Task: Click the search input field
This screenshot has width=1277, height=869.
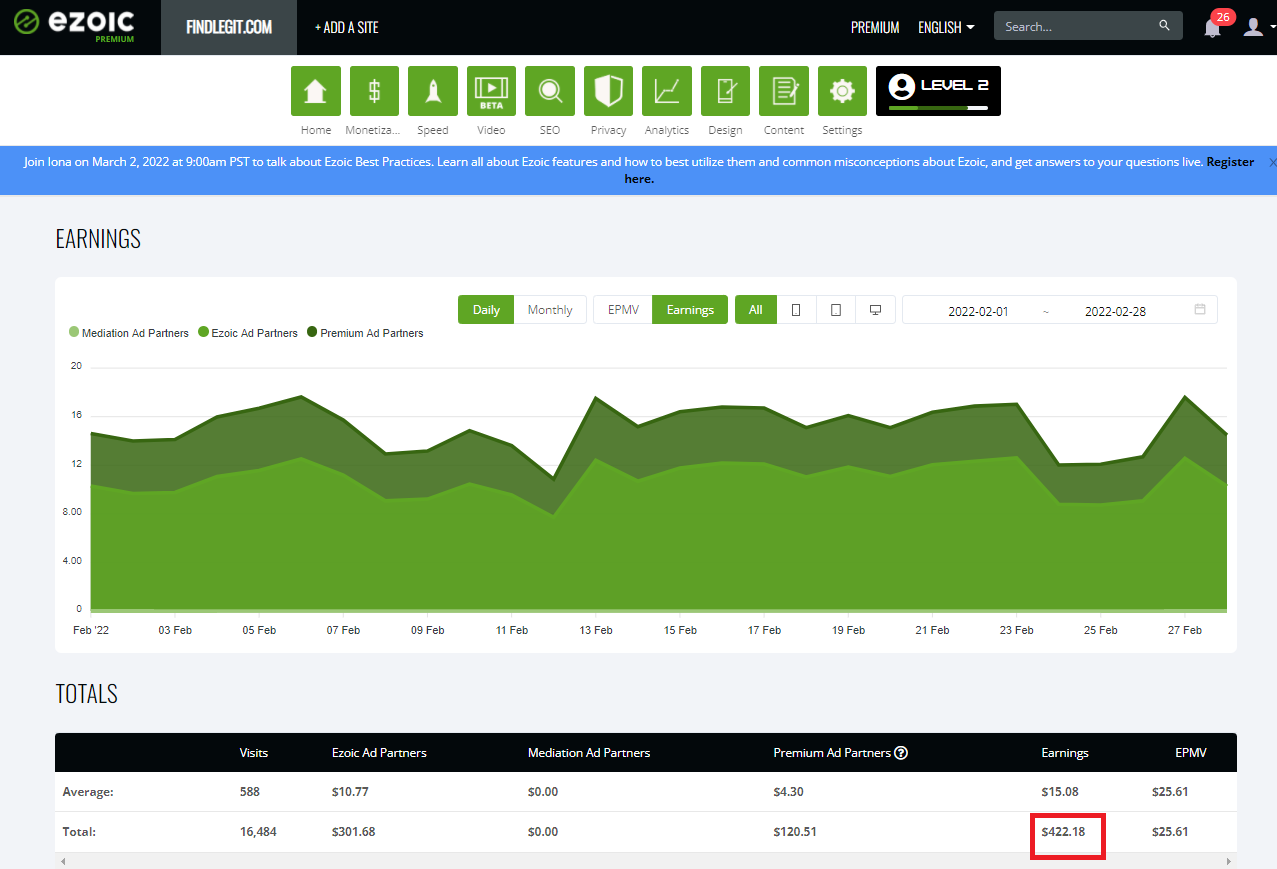Action: tap(1078, 26)
